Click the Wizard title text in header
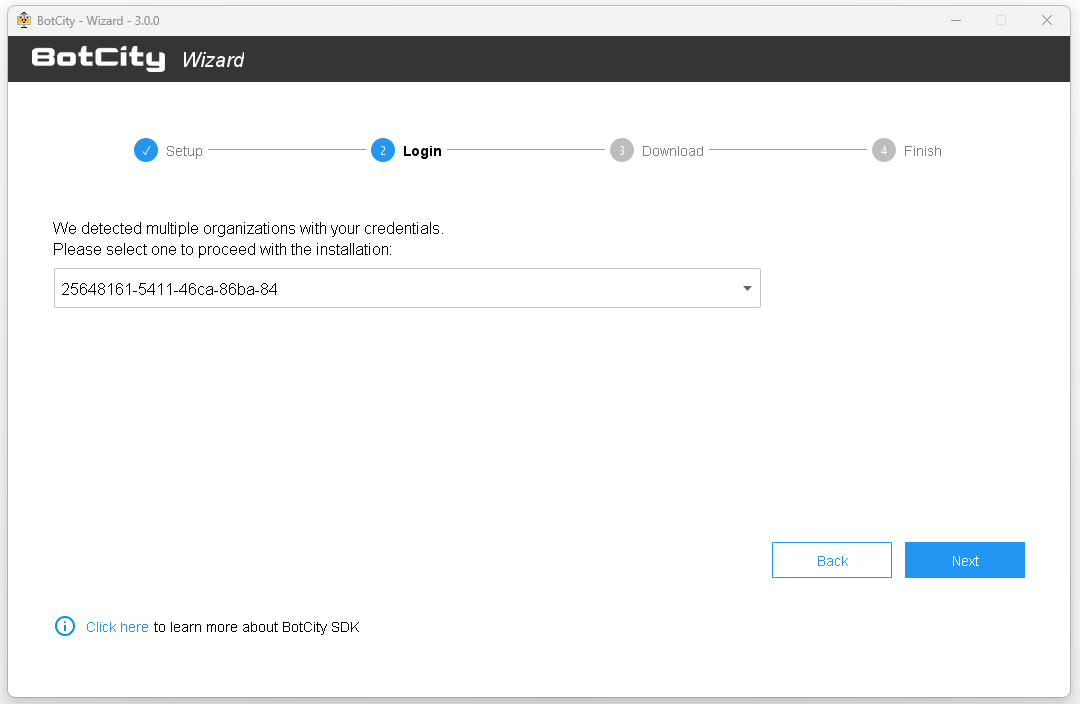The image size is (1080, 704). pos(213,59)
